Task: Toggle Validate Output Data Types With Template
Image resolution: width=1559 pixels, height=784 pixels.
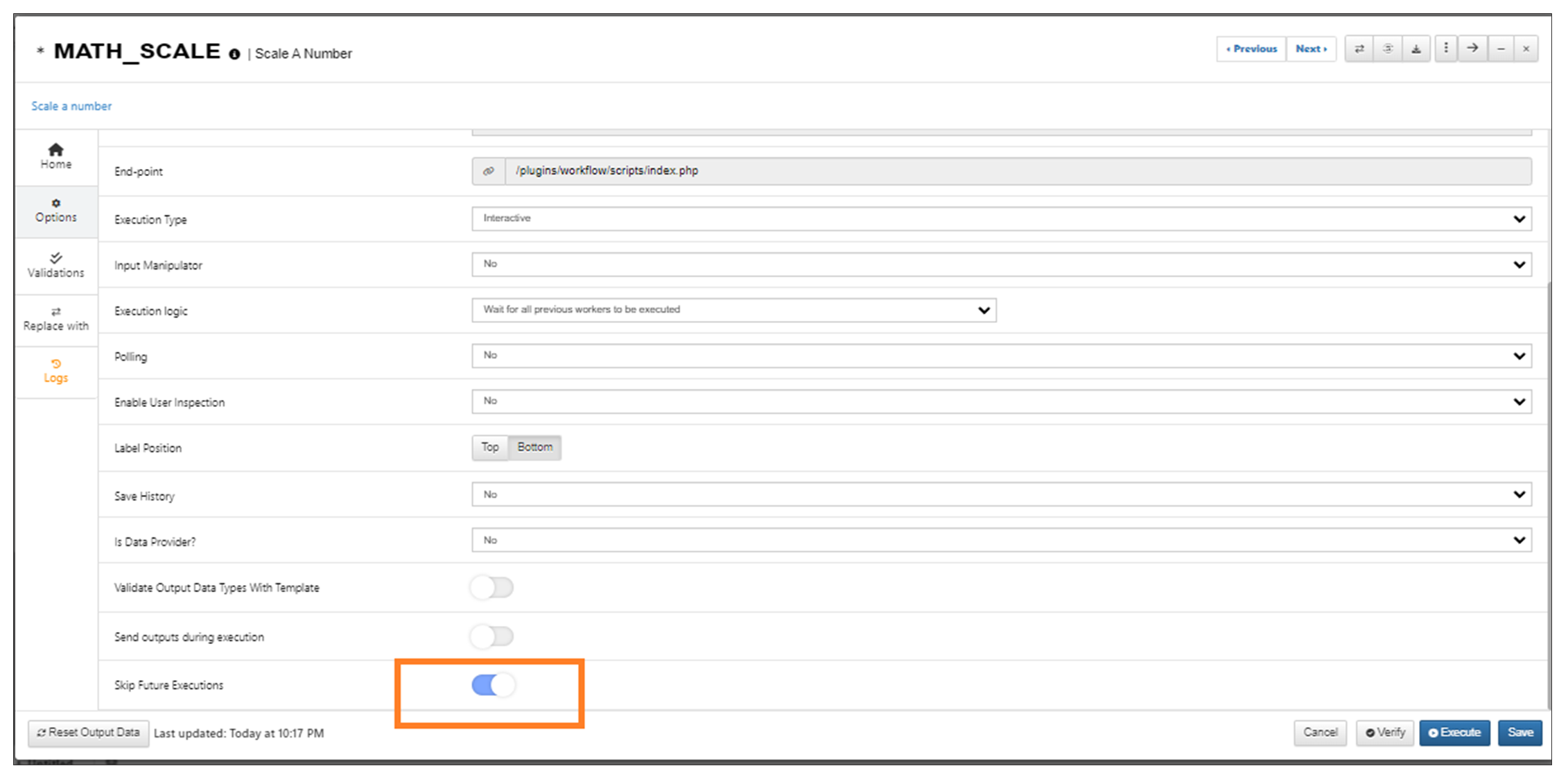Action: click(493, 588)
